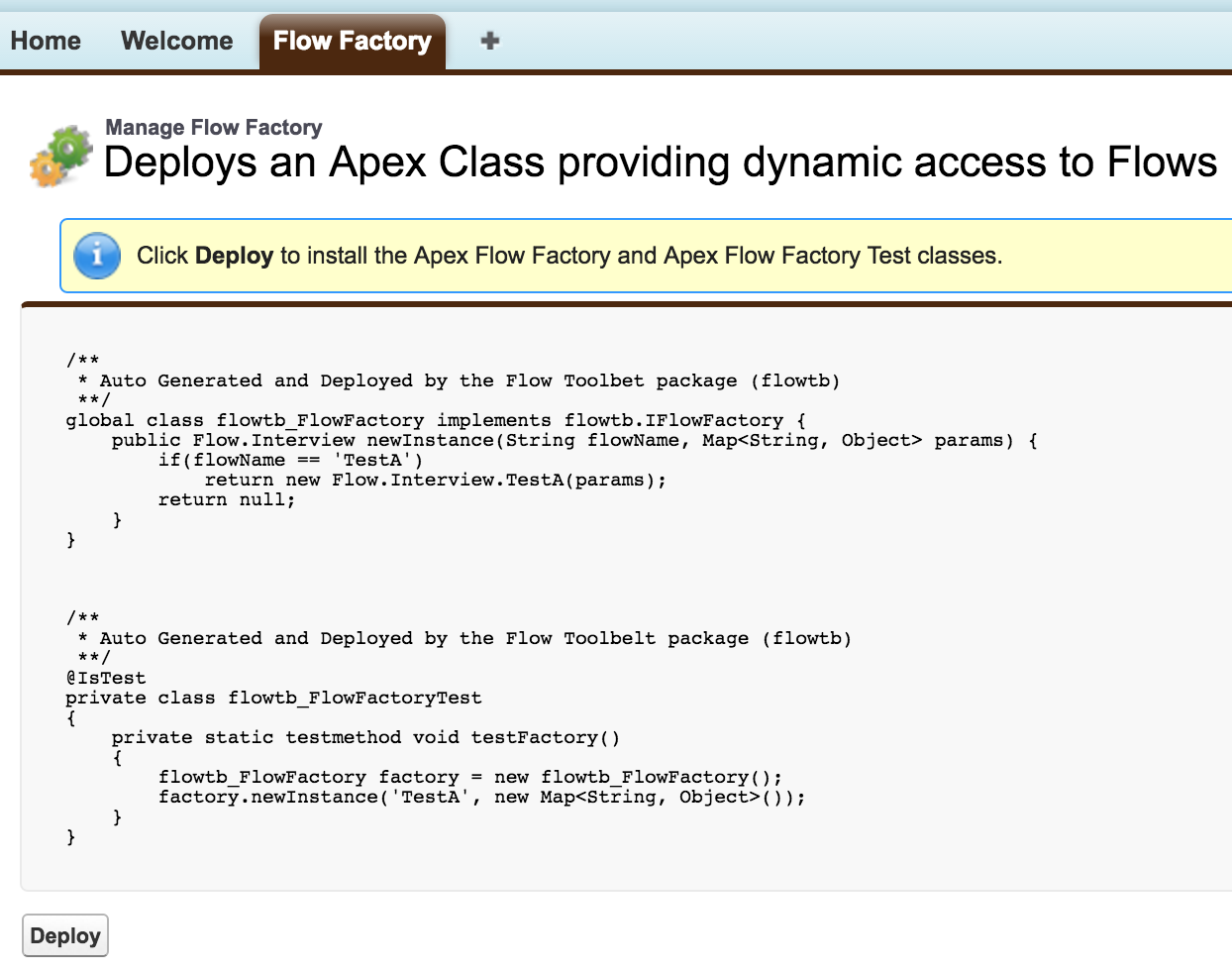Switch to the Home tab
The width and height of the screenshot is (1232, 973).
click(x=46, y=41)
